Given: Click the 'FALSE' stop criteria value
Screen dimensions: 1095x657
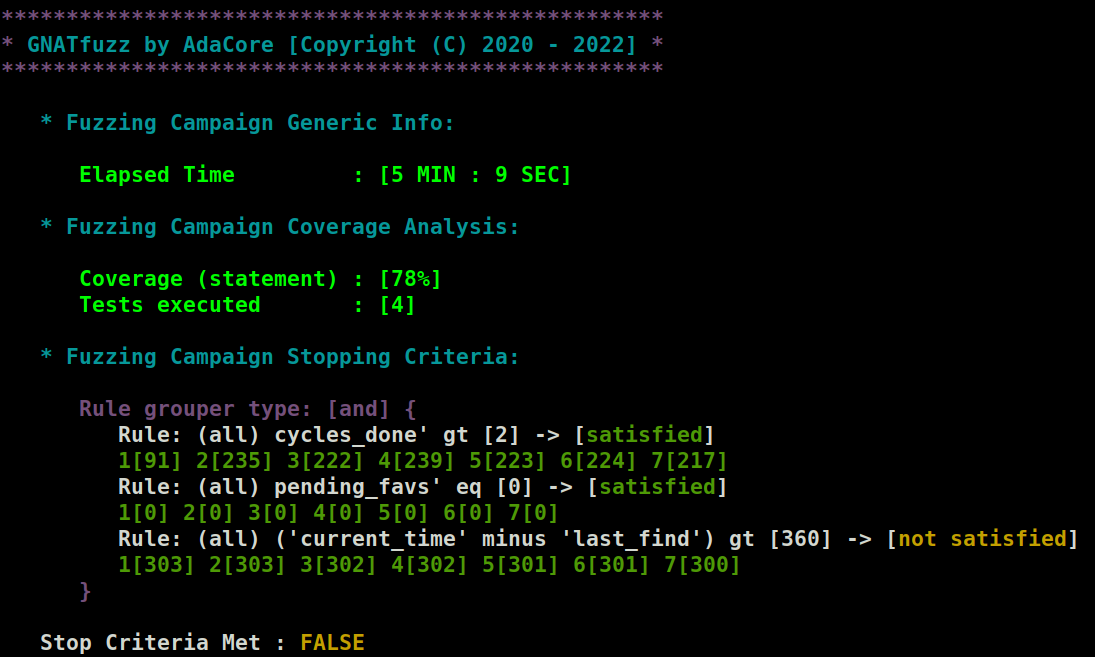Looking at the screenshot, I should (332, 642).
